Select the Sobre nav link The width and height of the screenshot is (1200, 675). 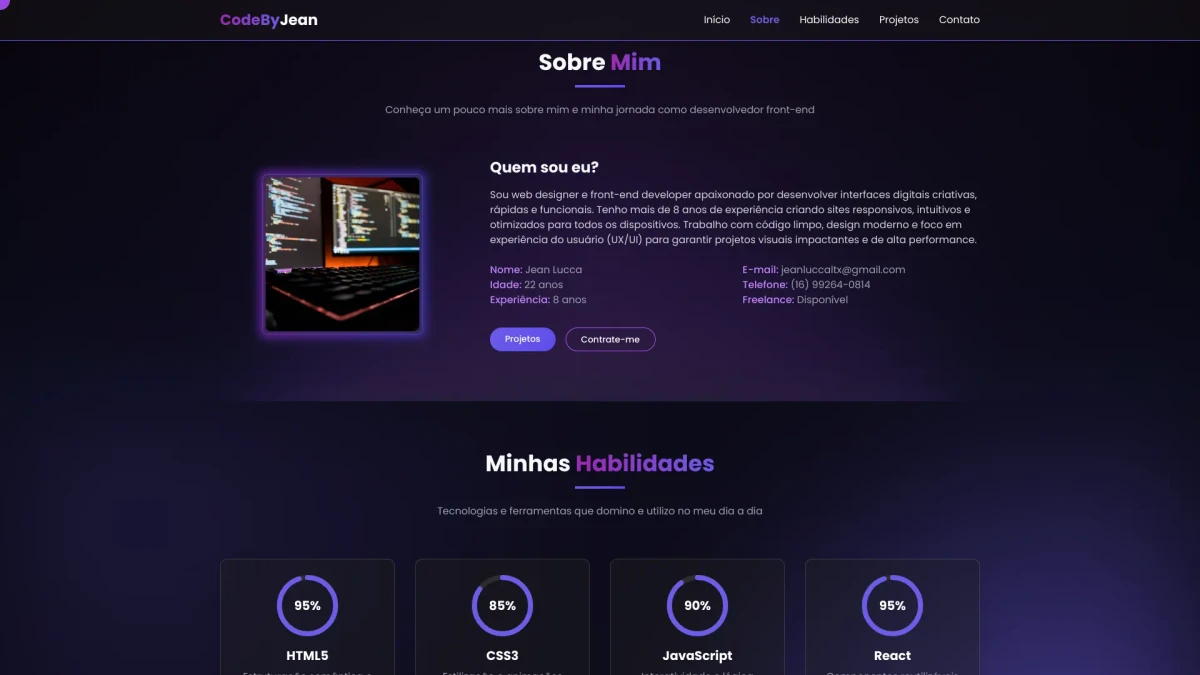point(765,20)
